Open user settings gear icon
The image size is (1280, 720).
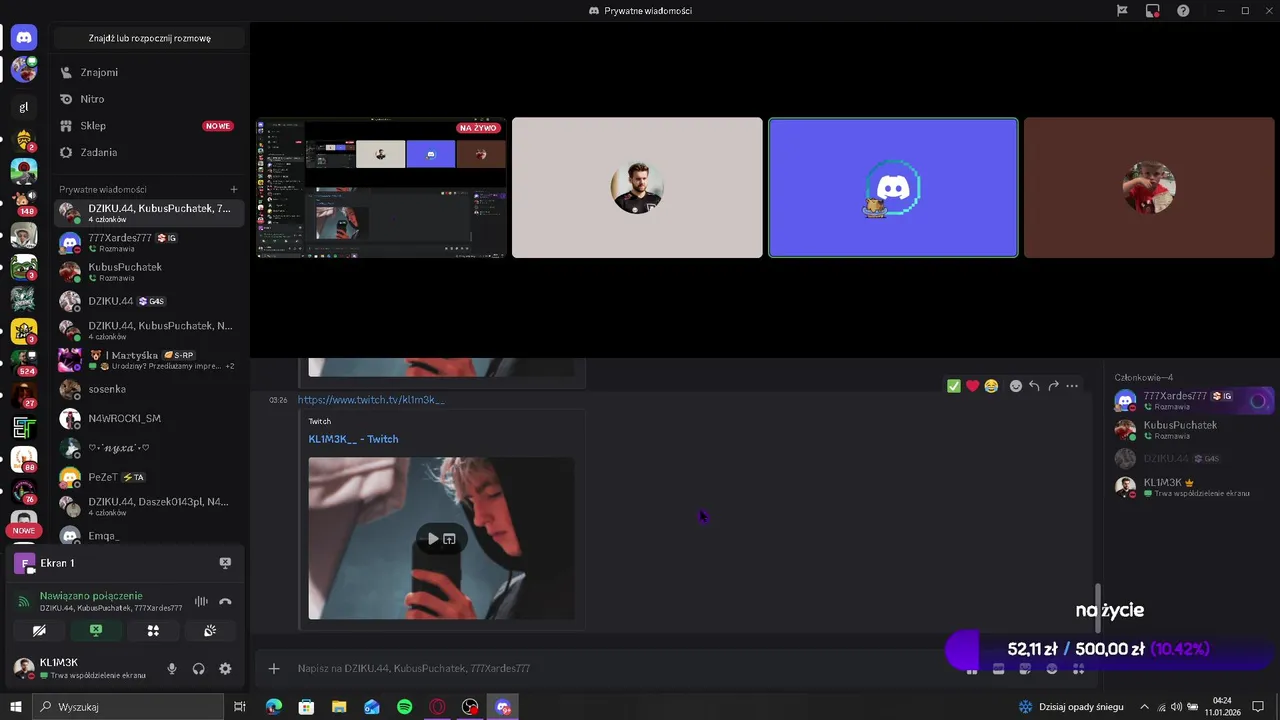click(225, 669)
